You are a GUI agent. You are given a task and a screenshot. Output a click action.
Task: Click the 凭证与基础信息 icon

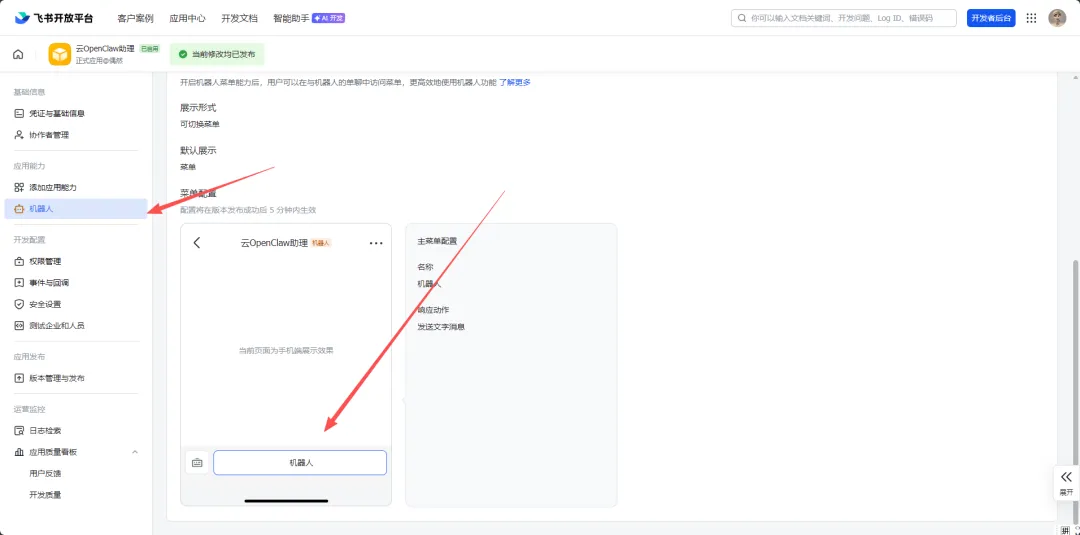click(x=19, y=114)
